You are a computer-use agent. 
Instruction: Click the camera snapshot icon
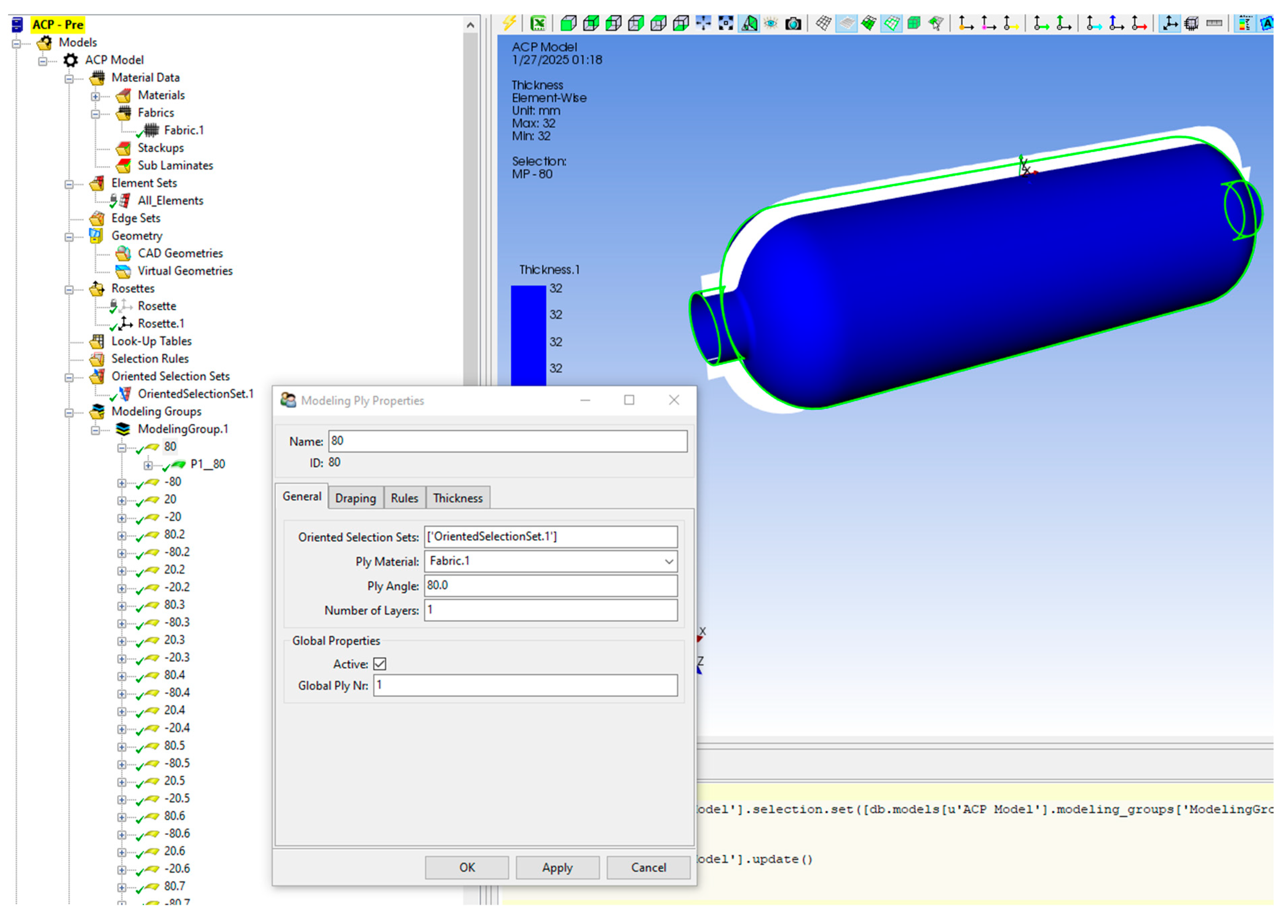[x=793, y=23]
